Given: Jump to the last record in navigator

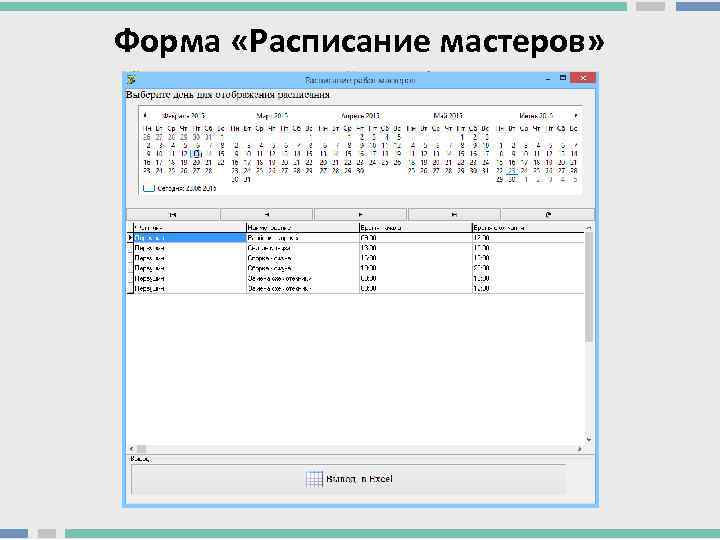Looking at the screenshot, I should pos(454,214).
